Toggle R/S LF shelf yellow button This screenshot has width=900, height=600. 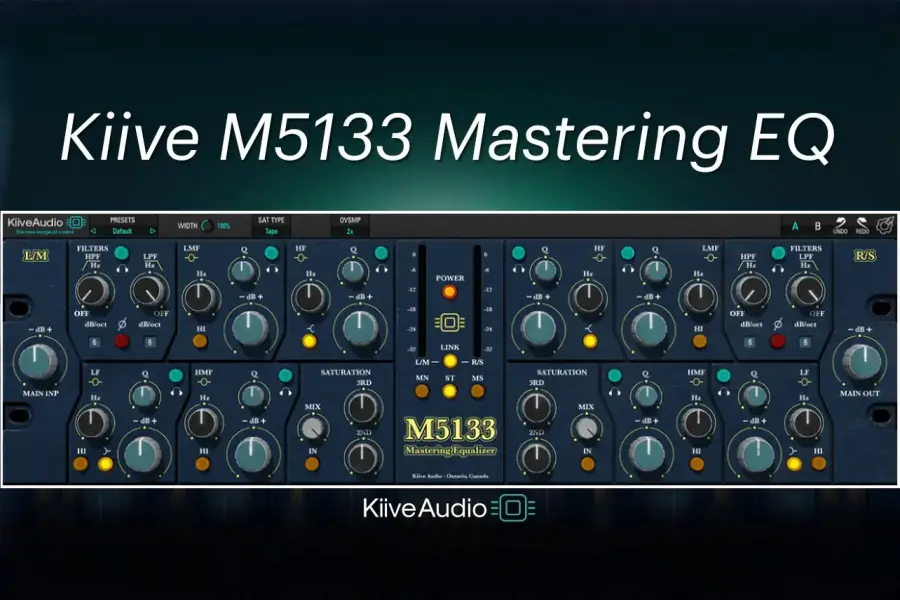(x=794, y=464)
